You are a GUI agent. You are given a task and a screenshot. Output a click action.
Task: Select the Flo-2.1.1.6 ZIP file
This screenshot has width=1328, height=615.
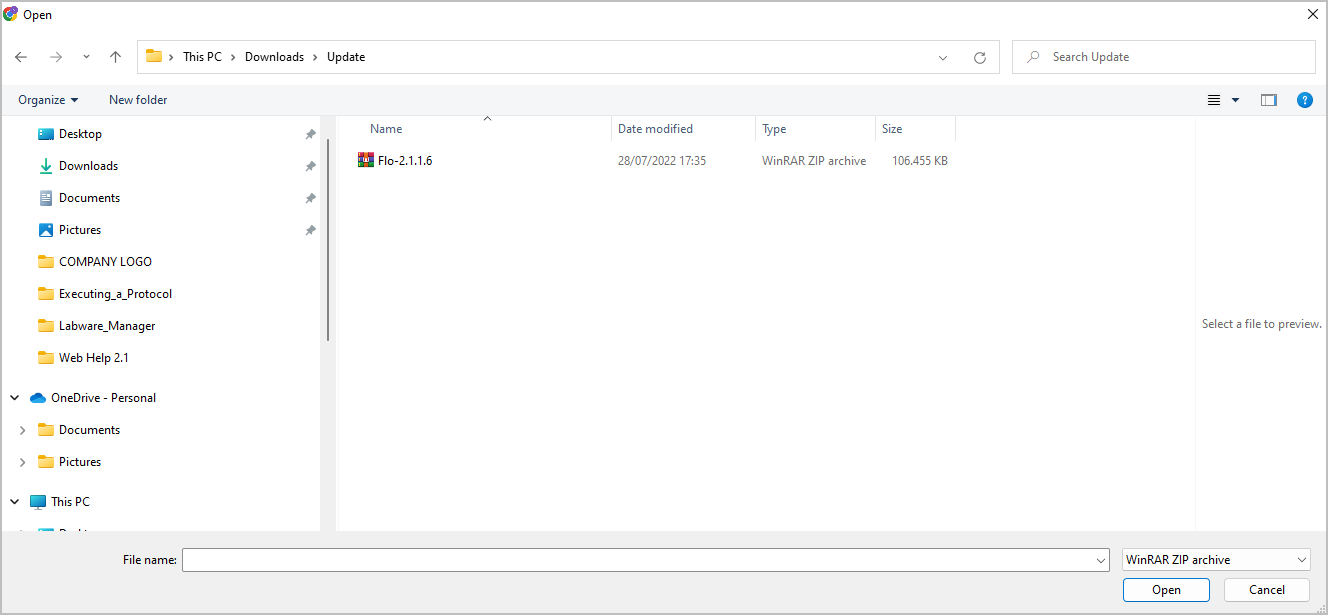404,160
